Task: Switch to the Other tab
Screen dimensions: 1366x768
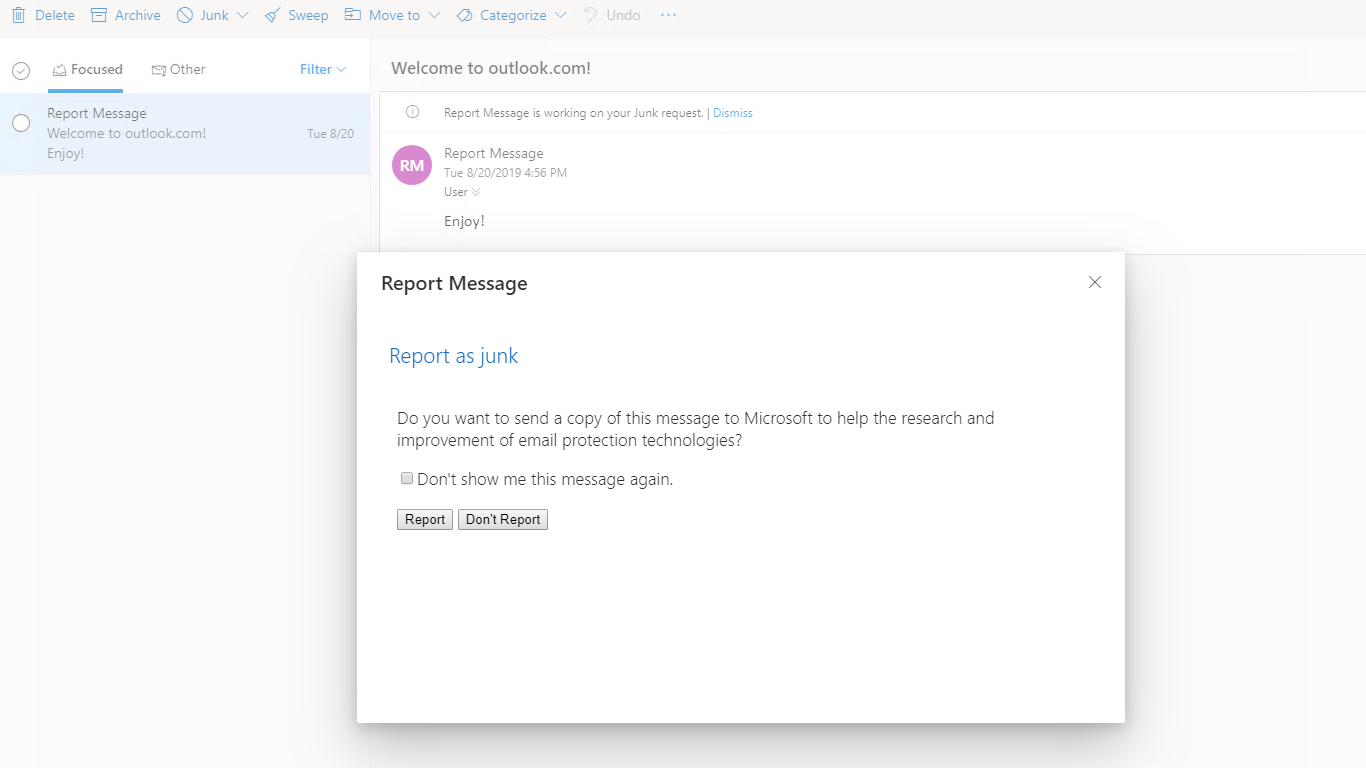Action: point(178,69)
